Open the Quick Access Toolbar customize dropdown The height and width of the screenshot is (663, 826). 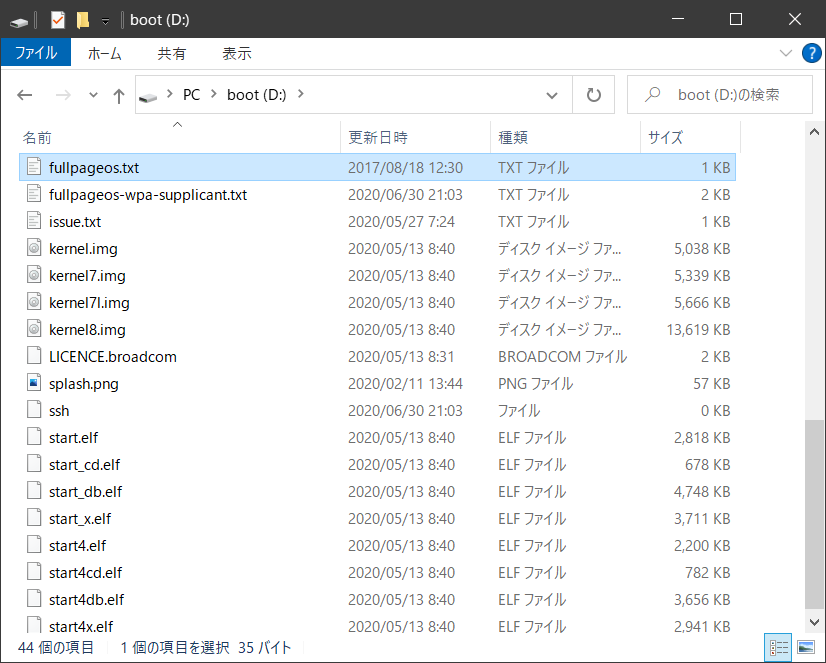pos(105,19)
